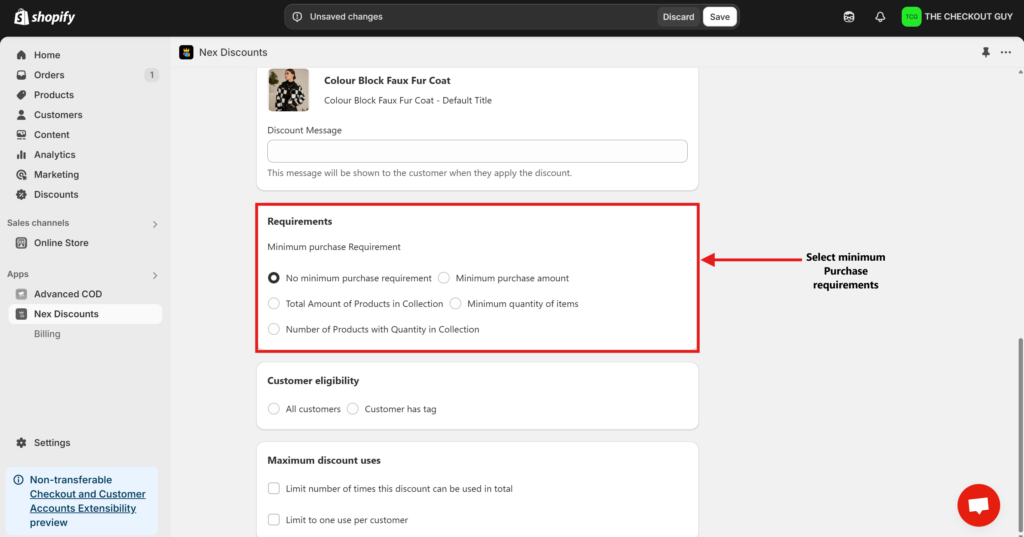
Task: Click the Online Store icon
Action: (x=22, y=243)
